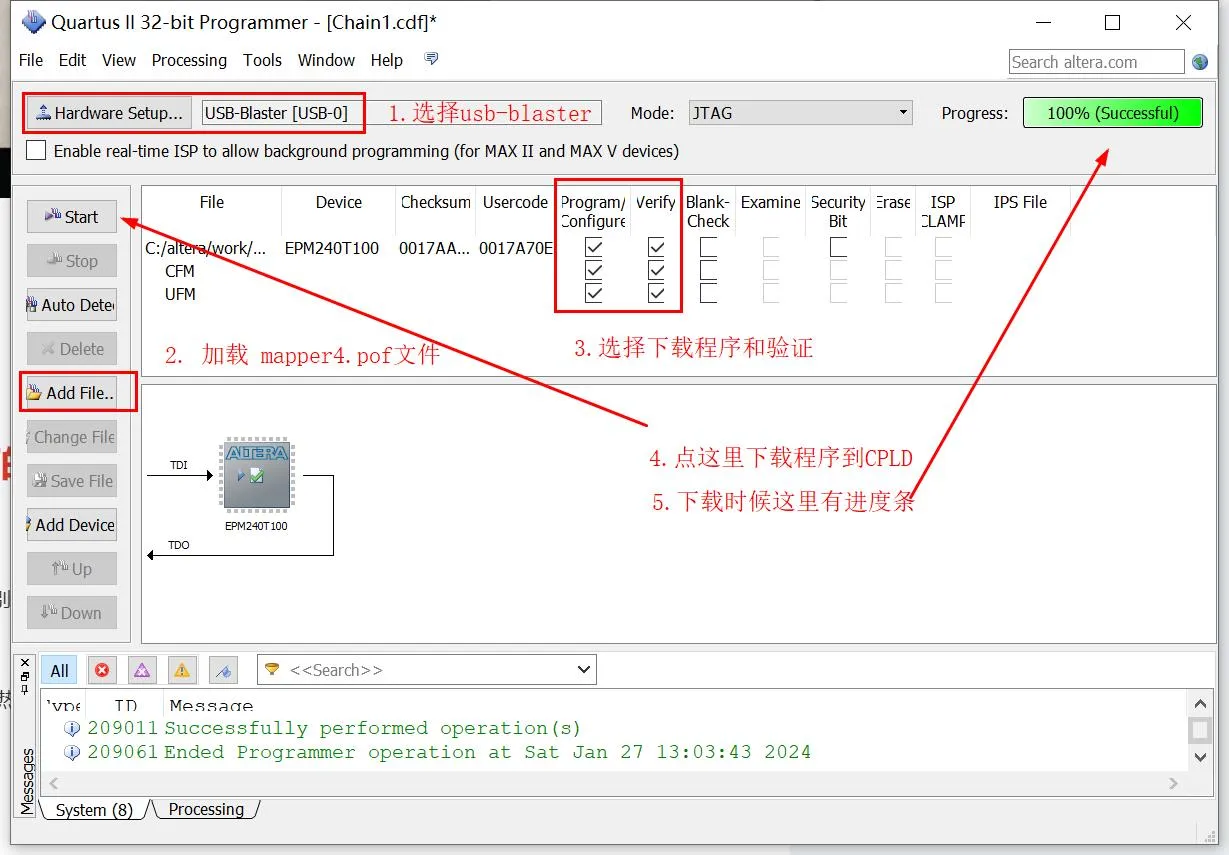The image size is (1229, 855).
Task: Move device Up in chain
Action: (x=72, y=569)
